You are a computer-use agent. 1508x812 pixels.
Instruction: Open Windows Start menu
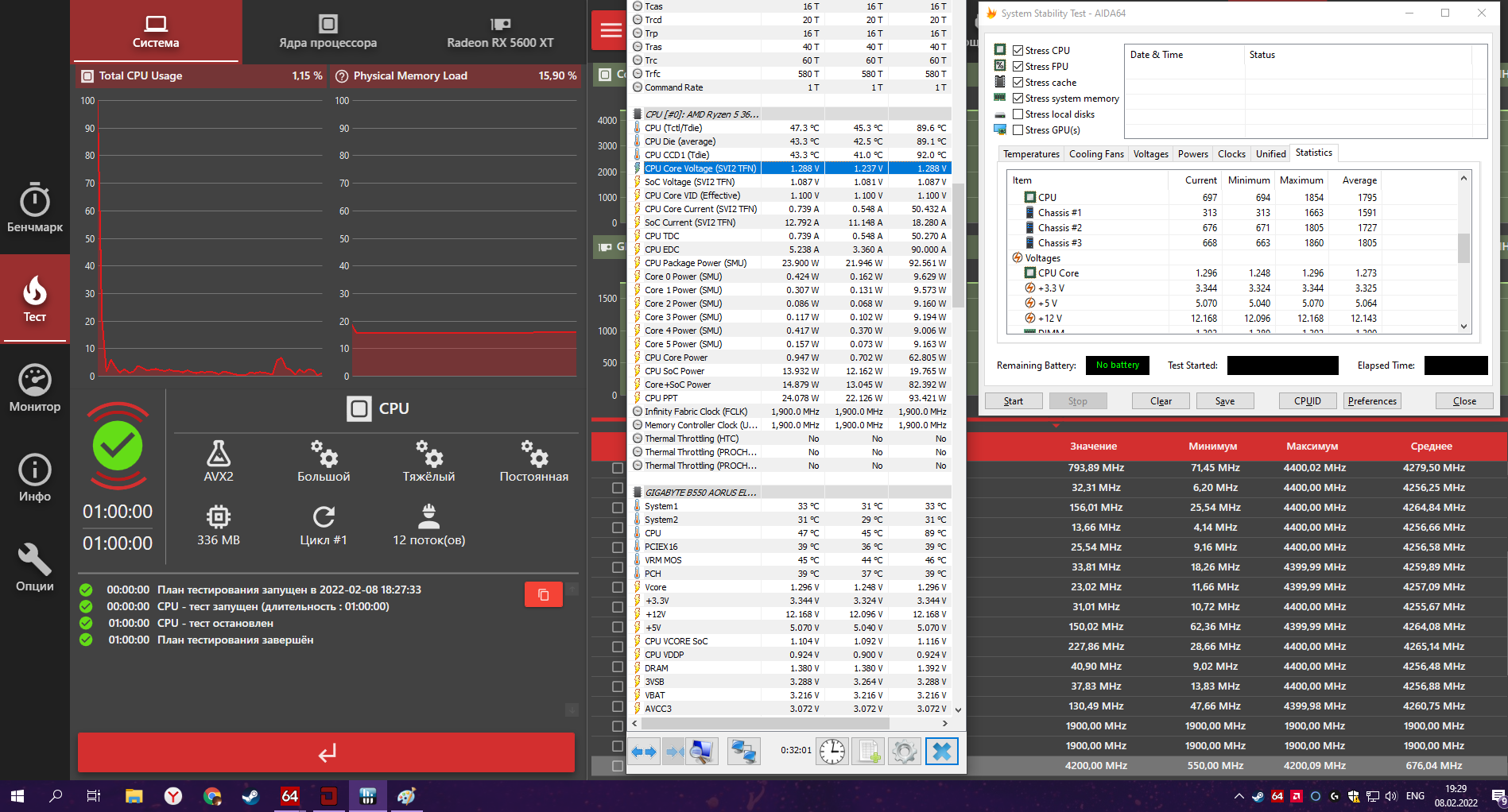click(17, 796)
